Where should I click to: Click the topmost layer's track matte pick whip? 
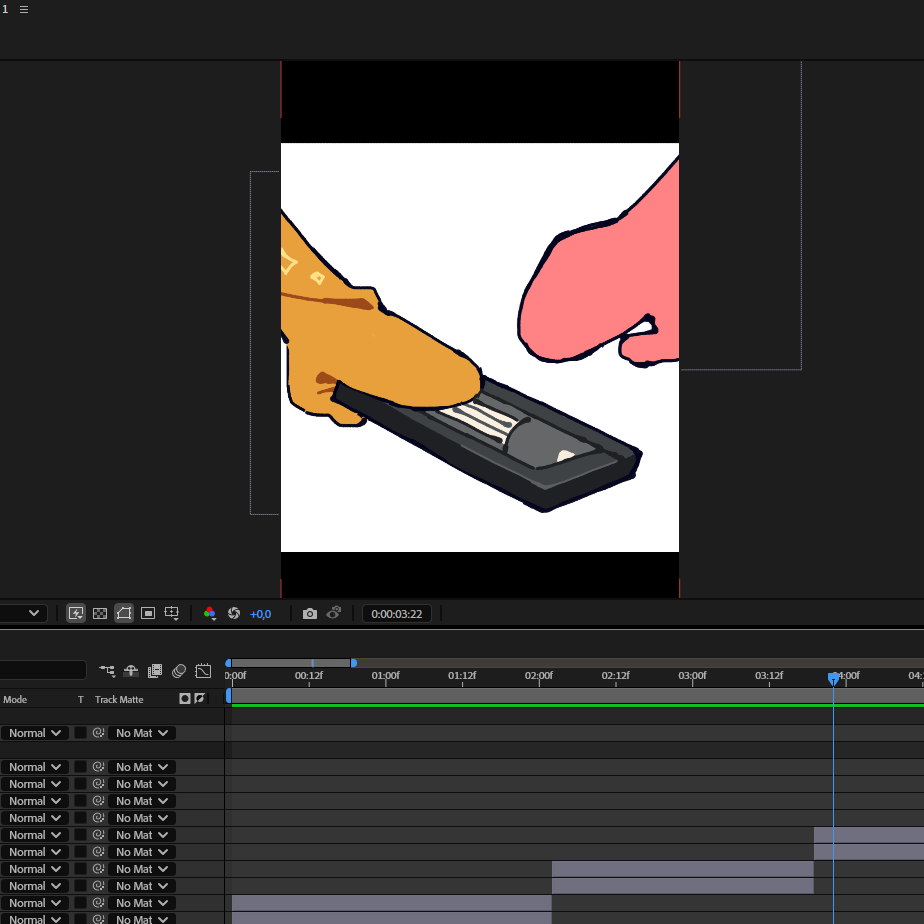(98, 733)
